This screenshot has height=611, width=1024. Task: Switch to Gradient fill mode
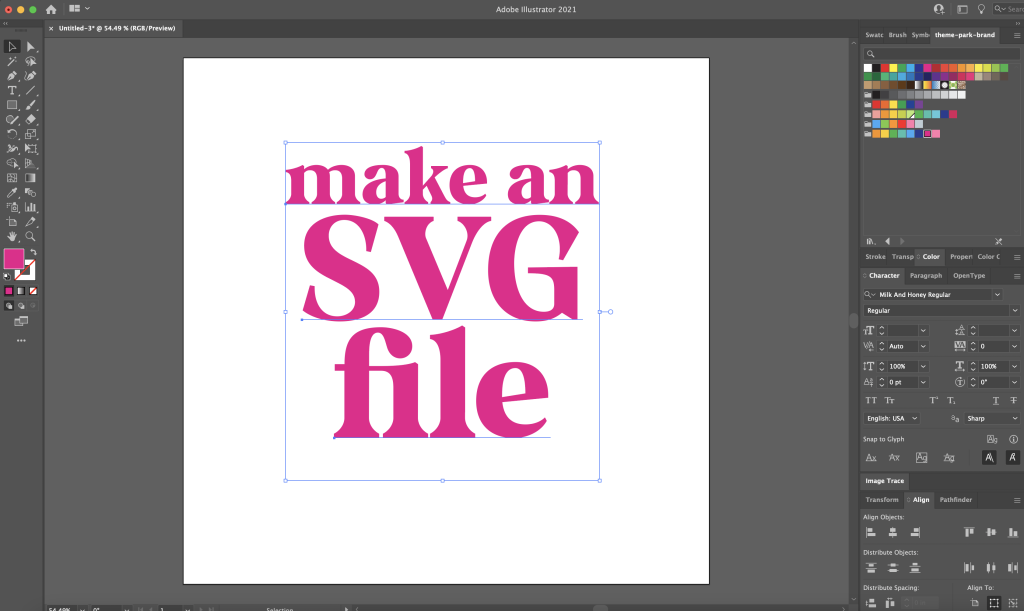point(21,291)
